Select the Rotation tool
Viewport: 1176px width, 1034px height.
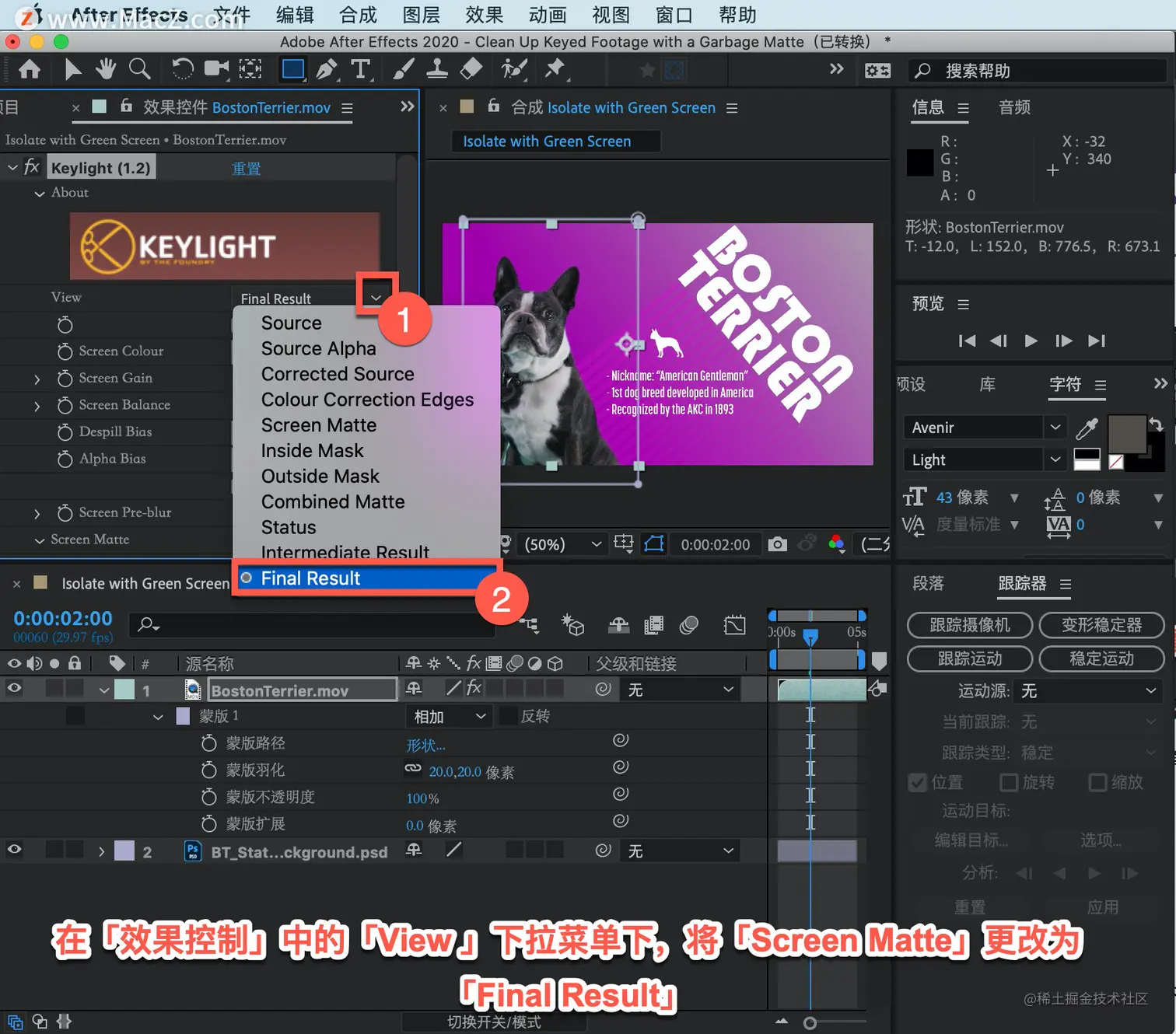coord(182,70)
